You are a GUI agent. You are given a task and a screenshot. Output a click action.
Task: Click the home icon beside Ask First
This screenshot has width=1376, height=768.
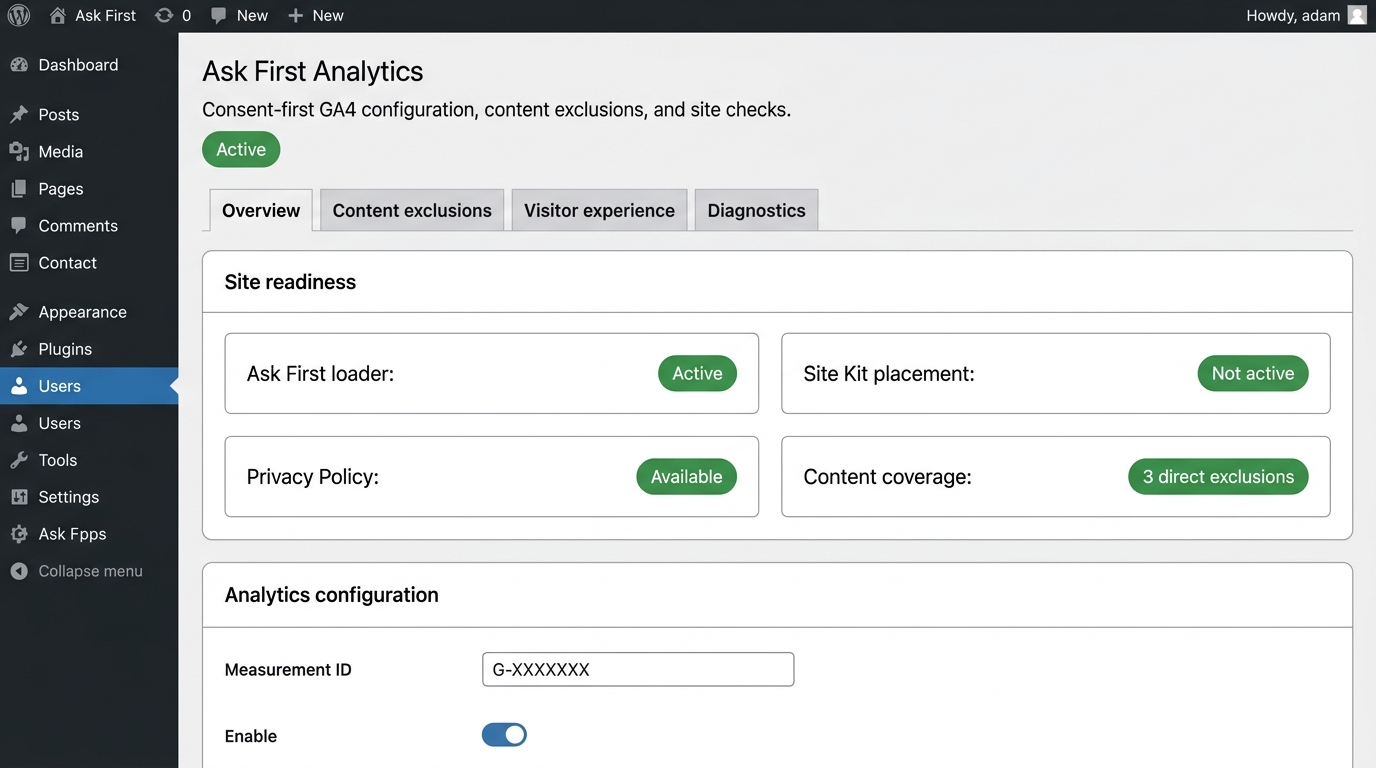tap(58, 15)
